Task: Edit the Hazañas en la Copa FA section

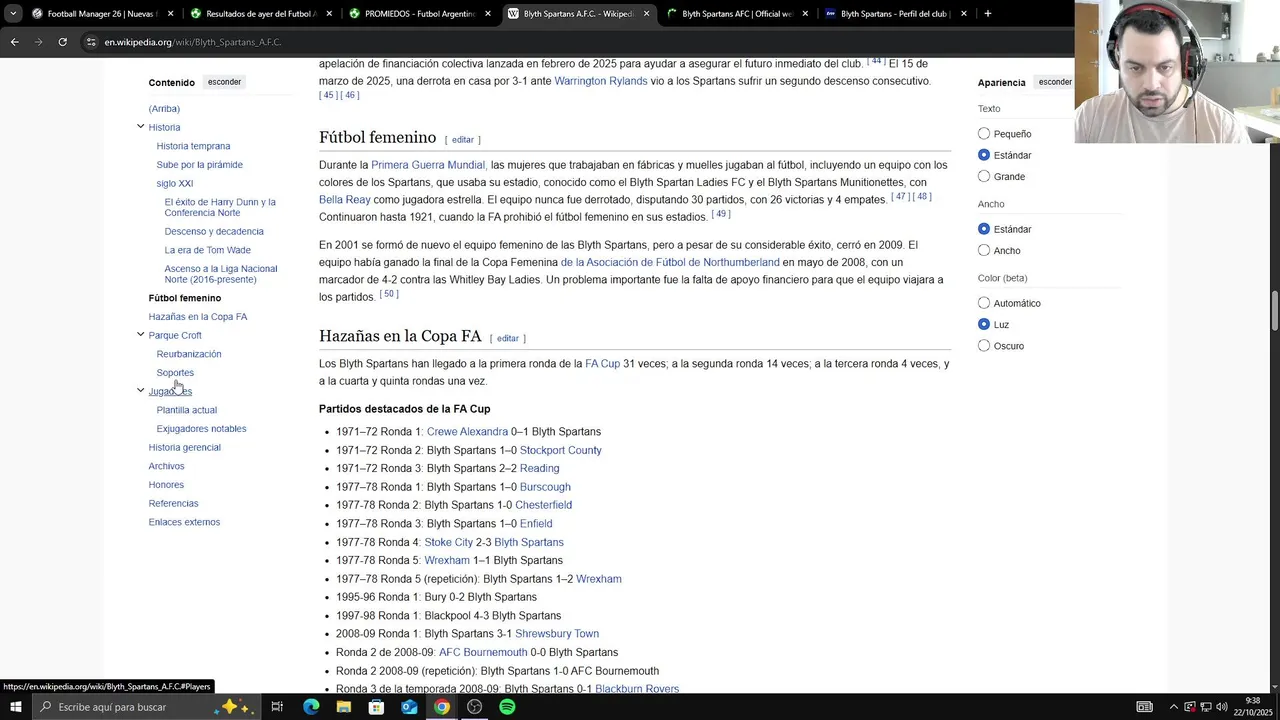Action: pyautogui.click(x=508, y=339)
